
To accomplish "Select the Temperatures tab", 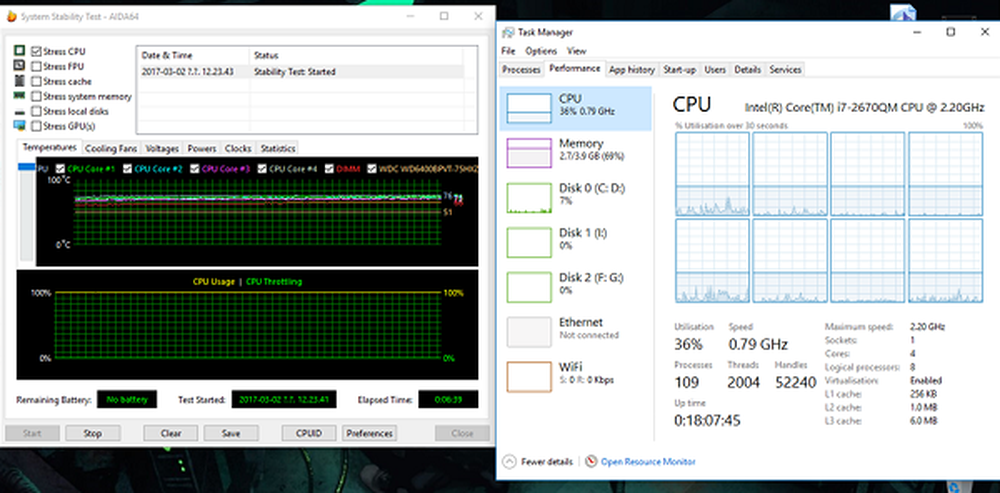I will click(x=50, y=147).
